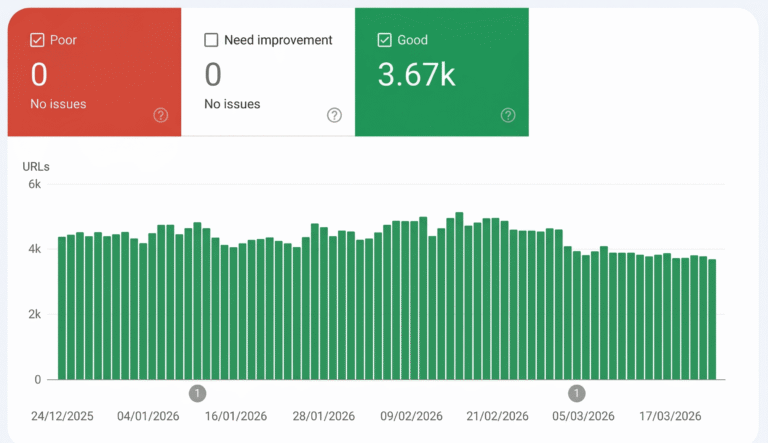Select the 'No issues' text under Need improvement
The width and height of the screenshot is (768, 443).
click(x=232, y=103)
